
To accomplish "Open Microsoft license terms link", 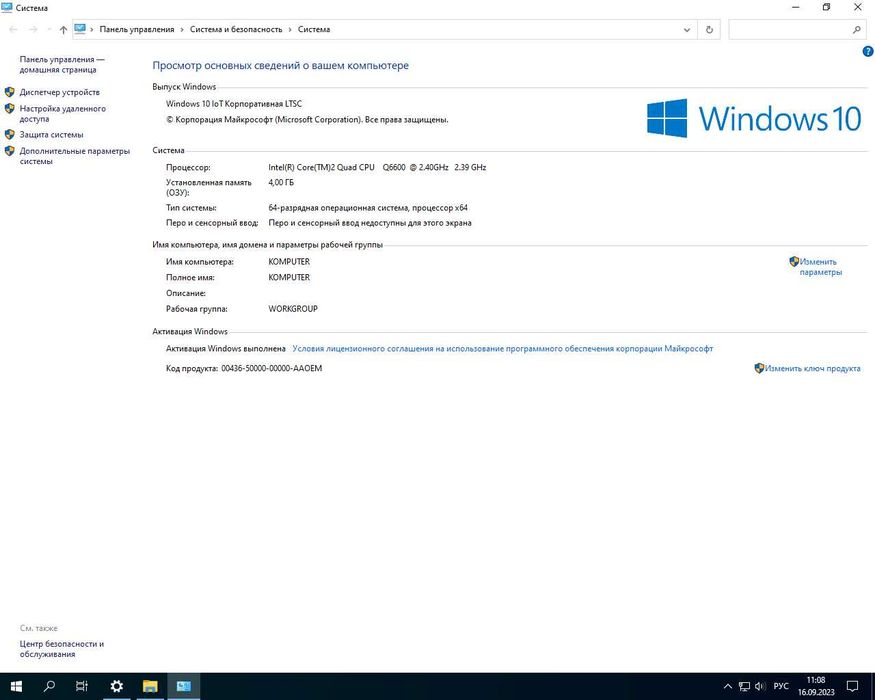I will coord(503,348).
